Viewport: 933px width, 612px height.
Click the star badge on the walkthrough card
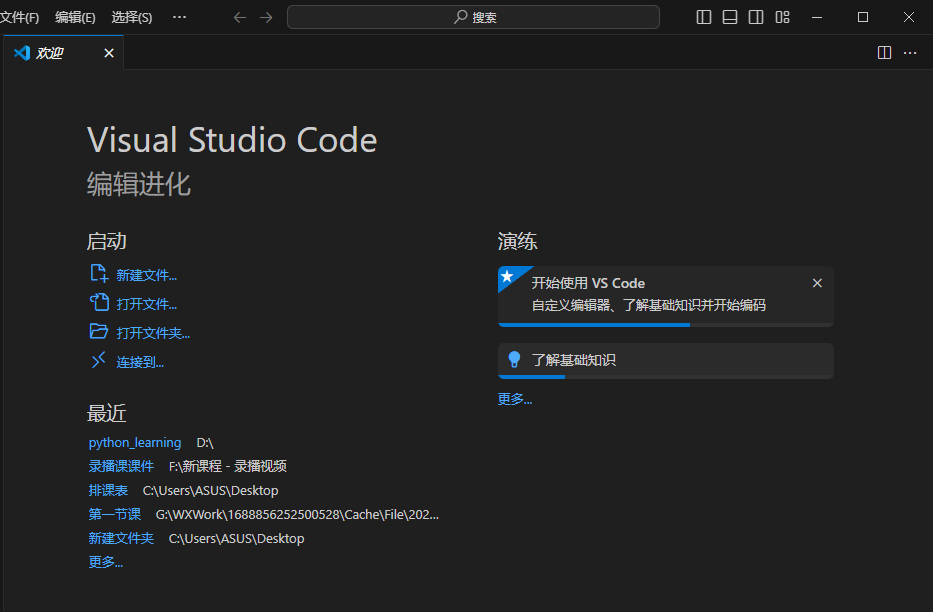click(x=508, y=277)
